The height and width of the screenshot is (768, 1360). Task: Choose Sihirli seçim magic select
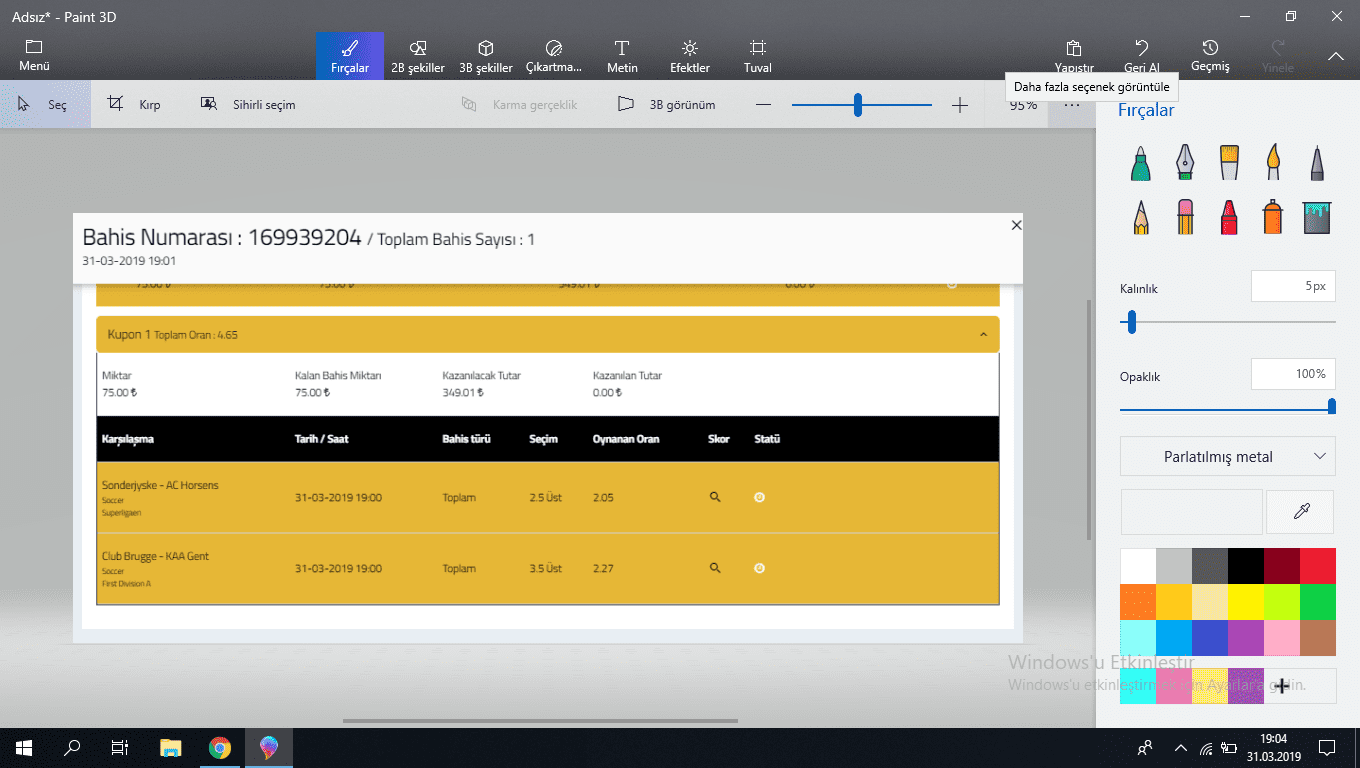(248, 104)
